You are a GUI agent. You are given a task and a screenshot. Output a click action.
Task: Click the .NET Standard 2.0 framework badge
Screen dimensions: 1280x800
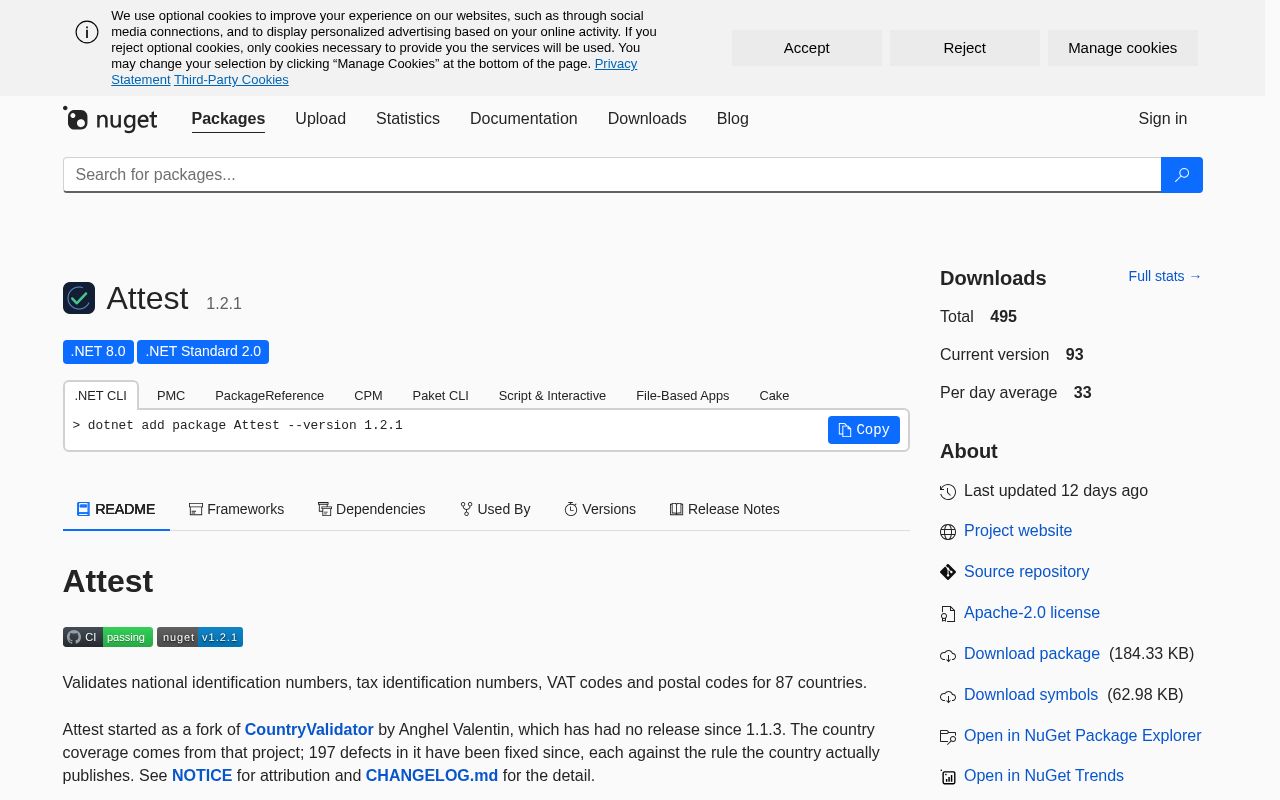point(203,352)
